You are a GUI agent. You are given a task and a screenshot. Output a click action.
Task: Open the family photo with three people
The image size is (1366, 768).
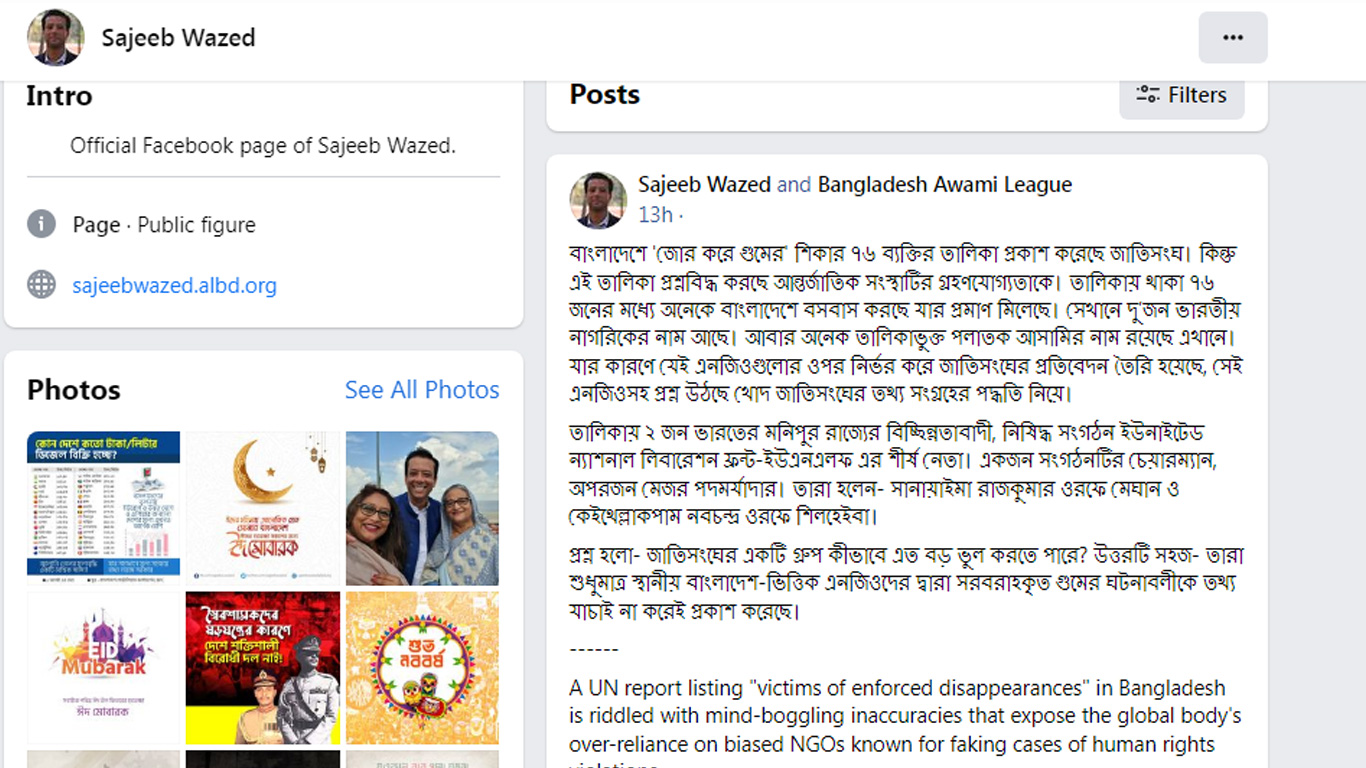(x=422, y=508)
